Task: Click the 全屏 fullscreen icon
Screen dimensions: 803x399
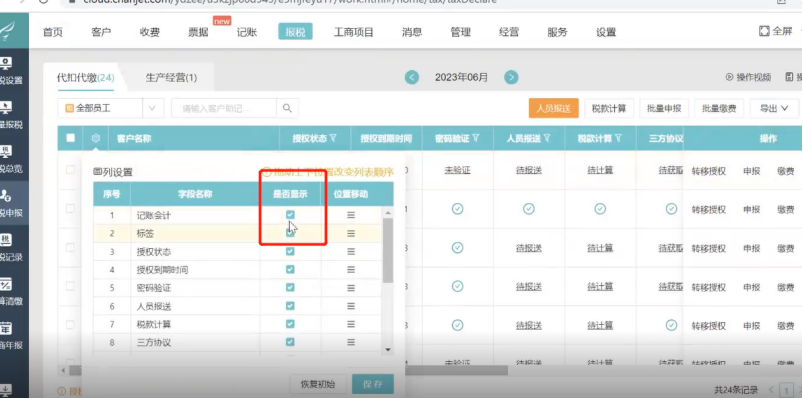Action: 764,31
